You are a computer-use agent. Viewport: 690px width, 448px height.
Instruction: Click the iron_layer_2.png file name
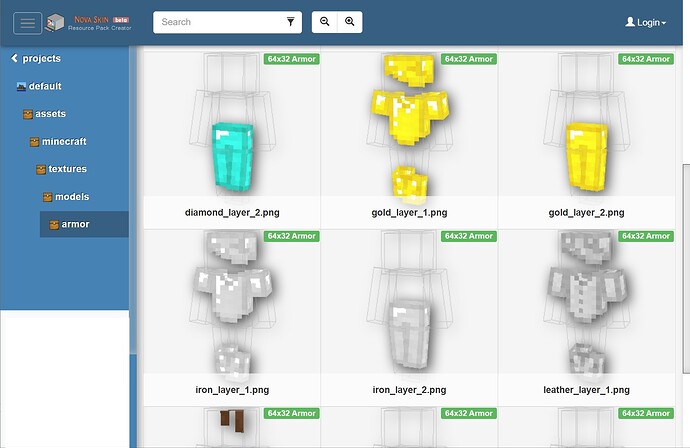[409, 390]
